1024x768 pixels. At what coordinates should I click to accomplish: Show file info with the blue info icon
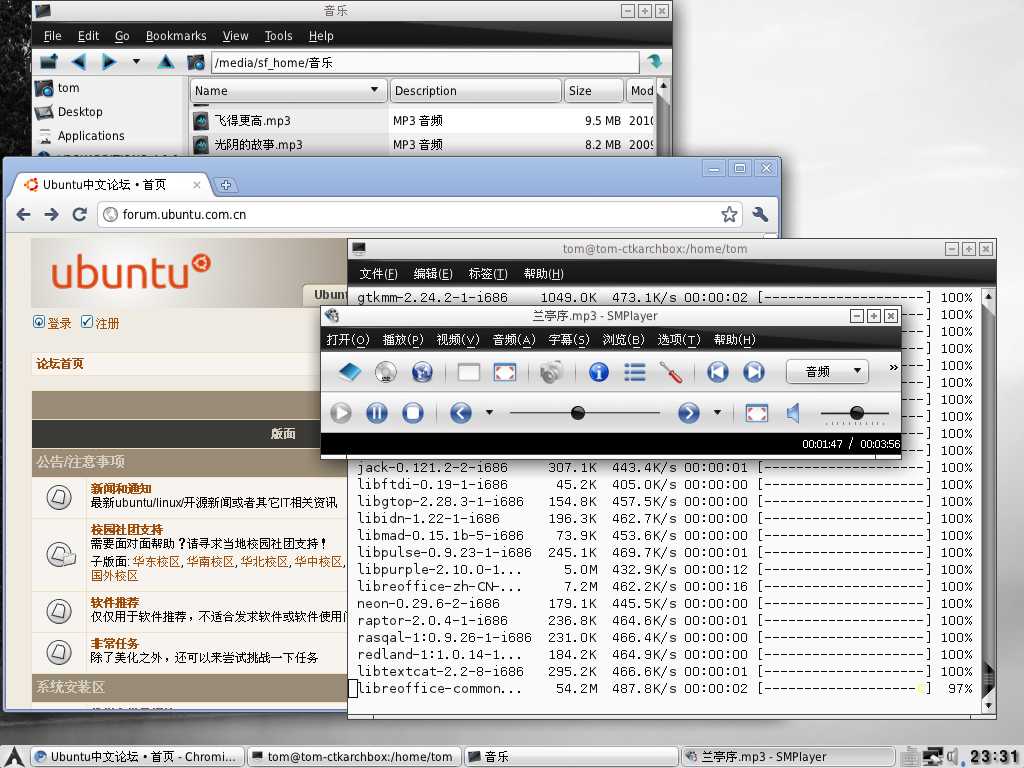598,372
